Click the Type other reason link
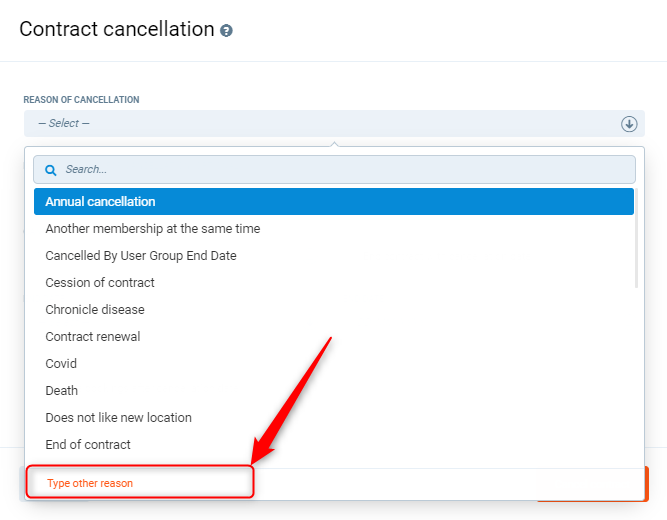Screen dimensions: 667x520 (90, 484)
